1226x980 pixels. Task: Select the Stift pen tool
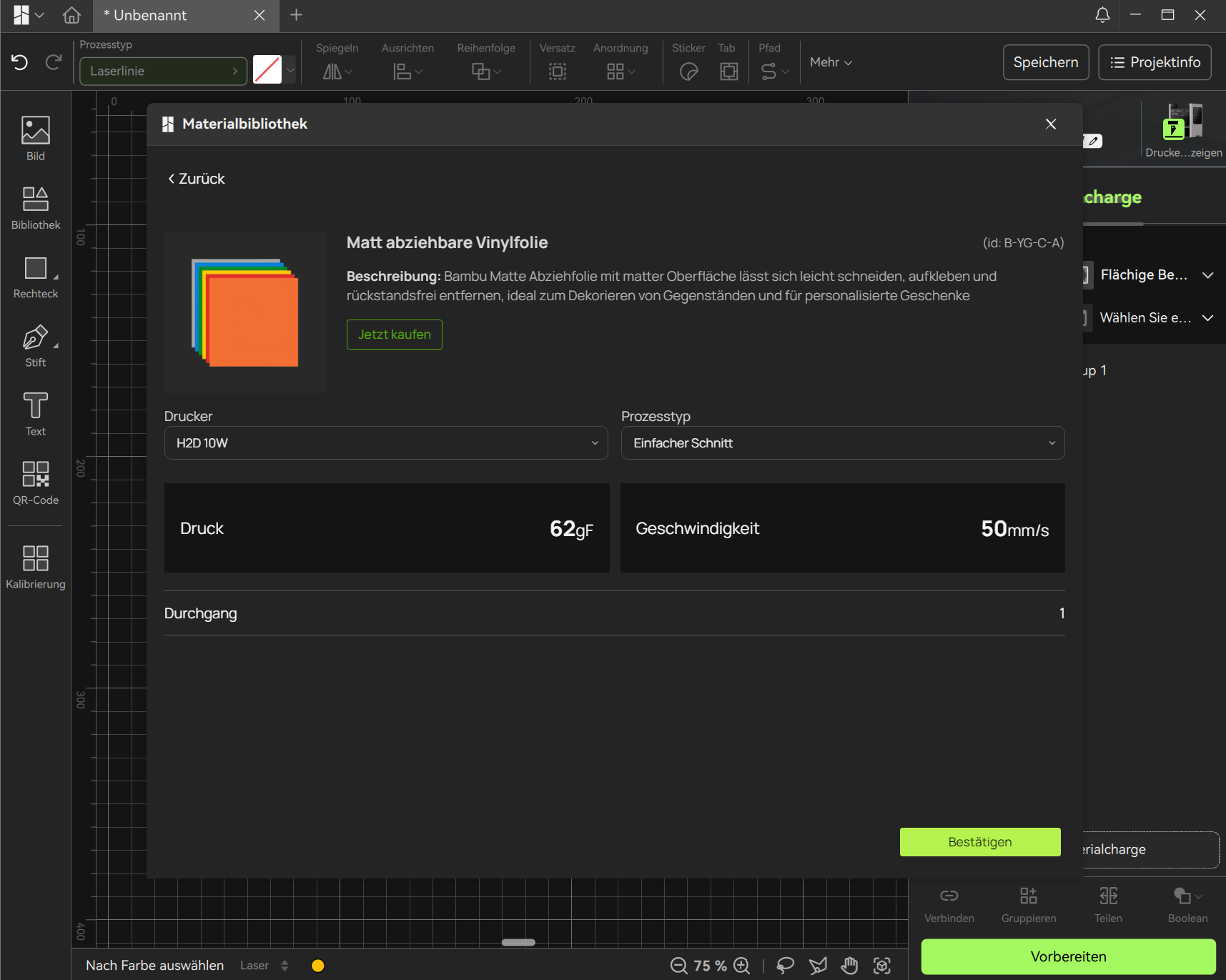pos(35,346)
